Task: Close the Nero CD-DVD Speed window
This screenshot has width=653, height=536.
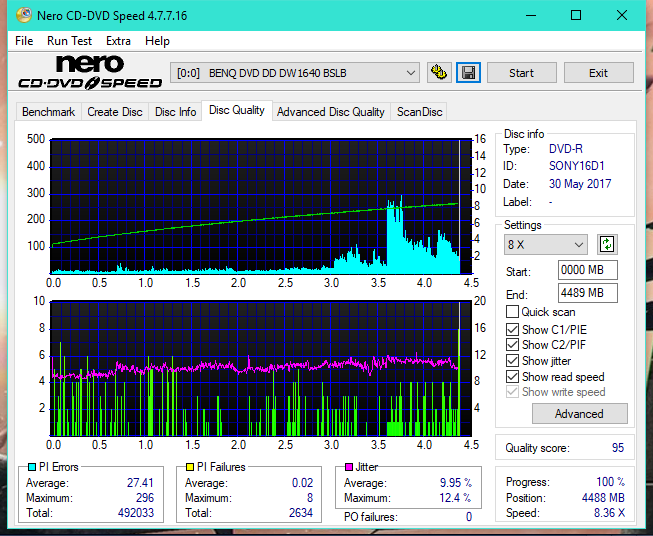Action: (x=622, y=15)
